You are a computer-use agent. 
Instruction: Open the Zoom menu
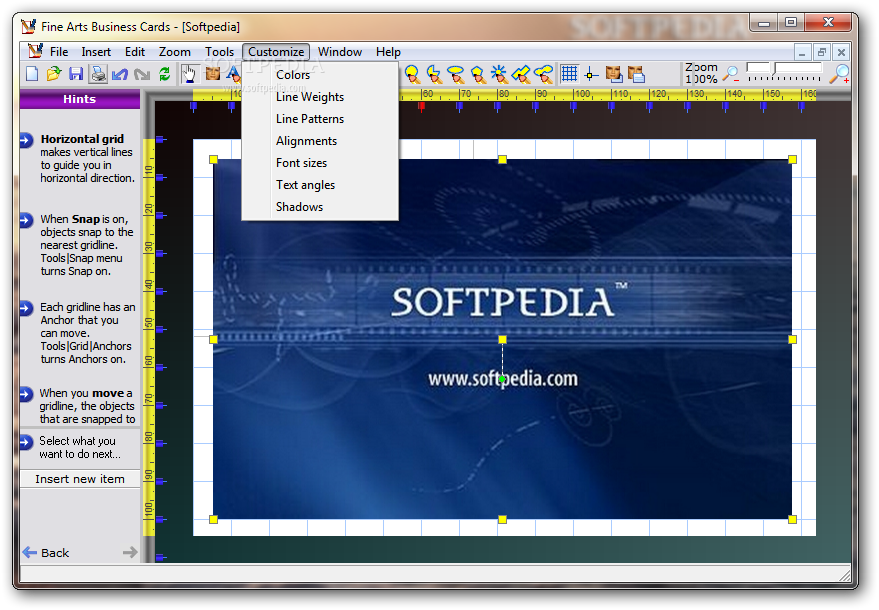click(174, 52)
